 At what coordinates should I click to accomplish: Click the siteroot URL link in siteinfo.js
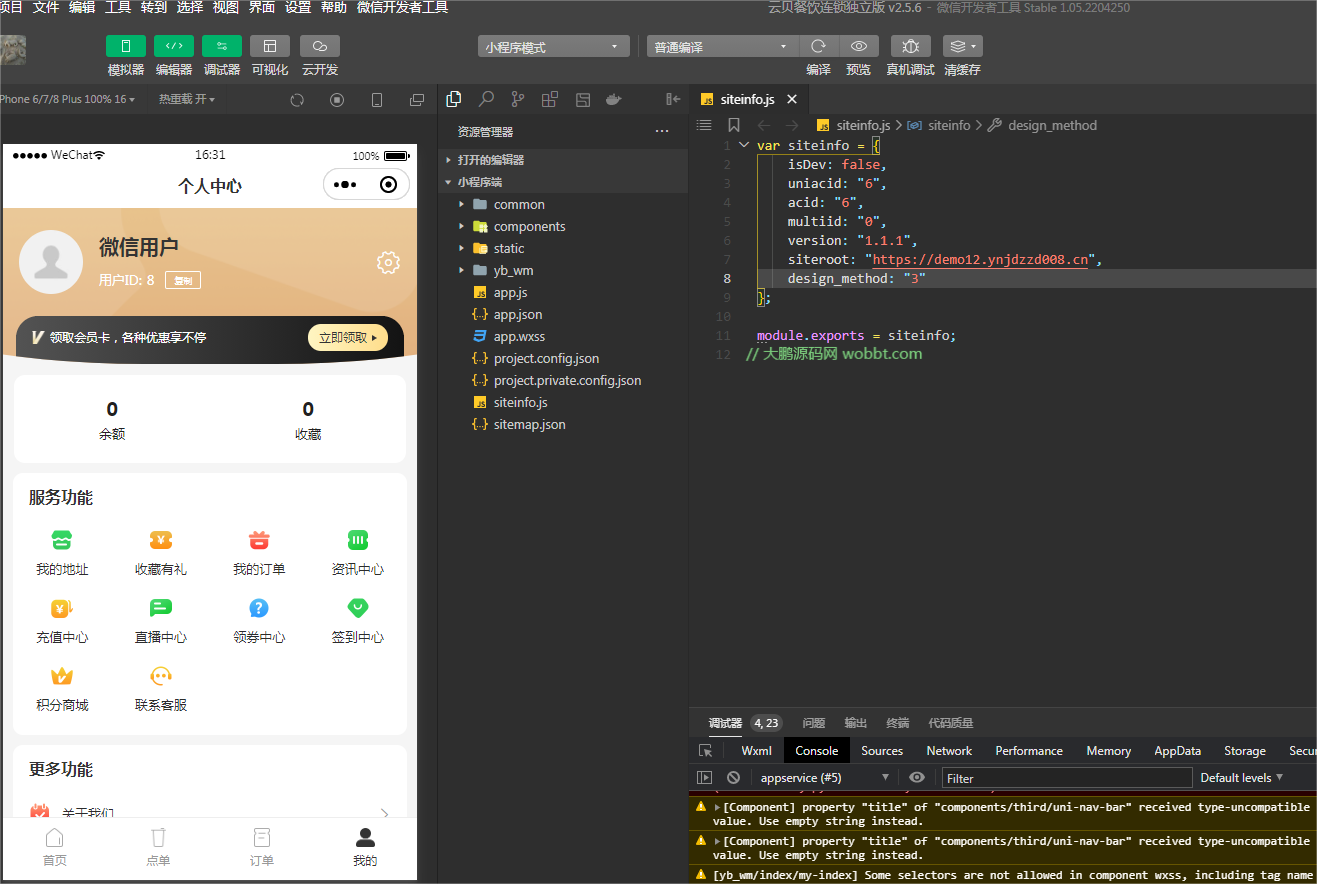point(980,259)
